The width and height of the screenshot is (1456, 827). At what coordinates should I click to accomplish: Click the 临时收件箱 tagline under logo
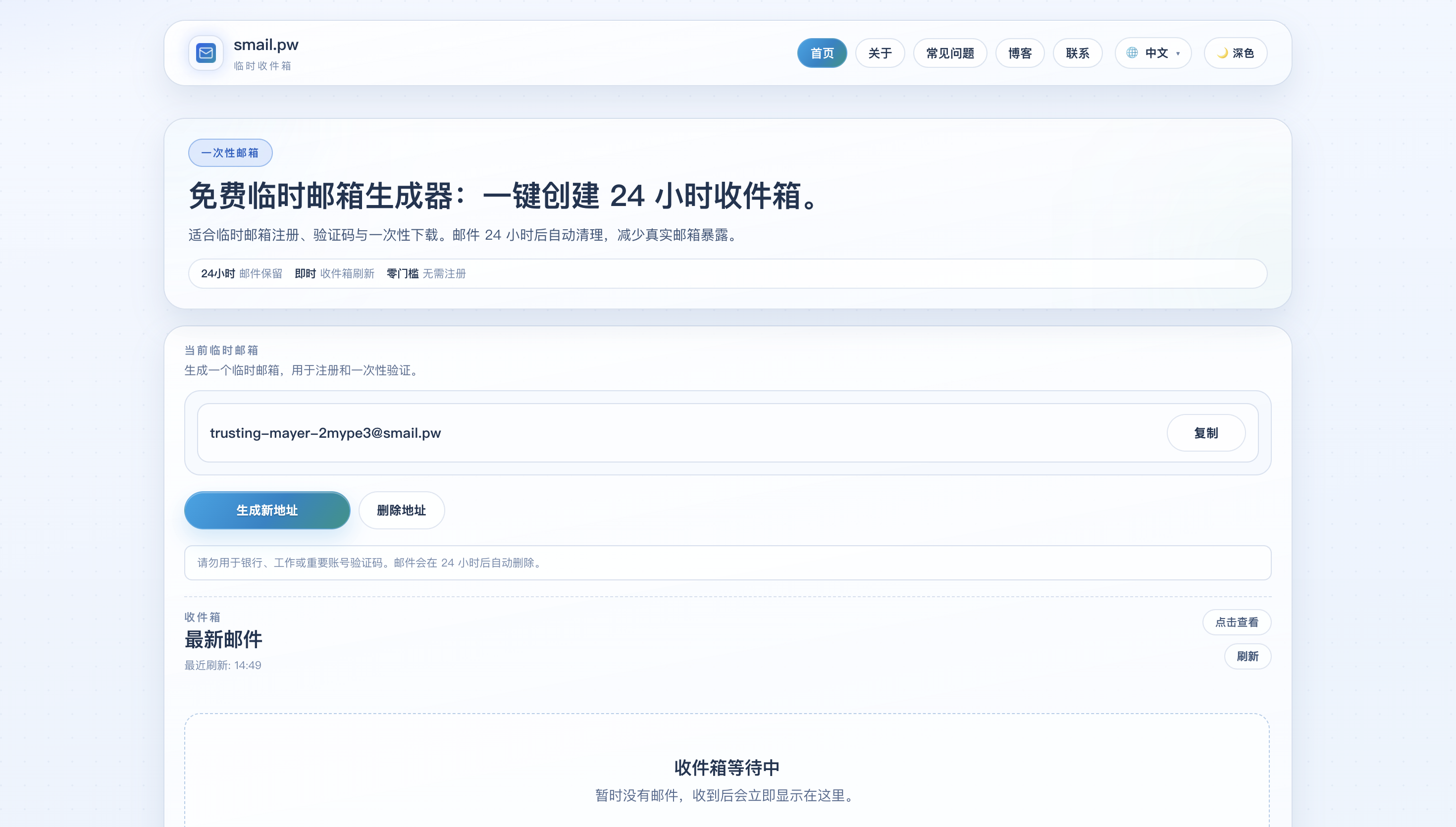click(x=262, y=66)
